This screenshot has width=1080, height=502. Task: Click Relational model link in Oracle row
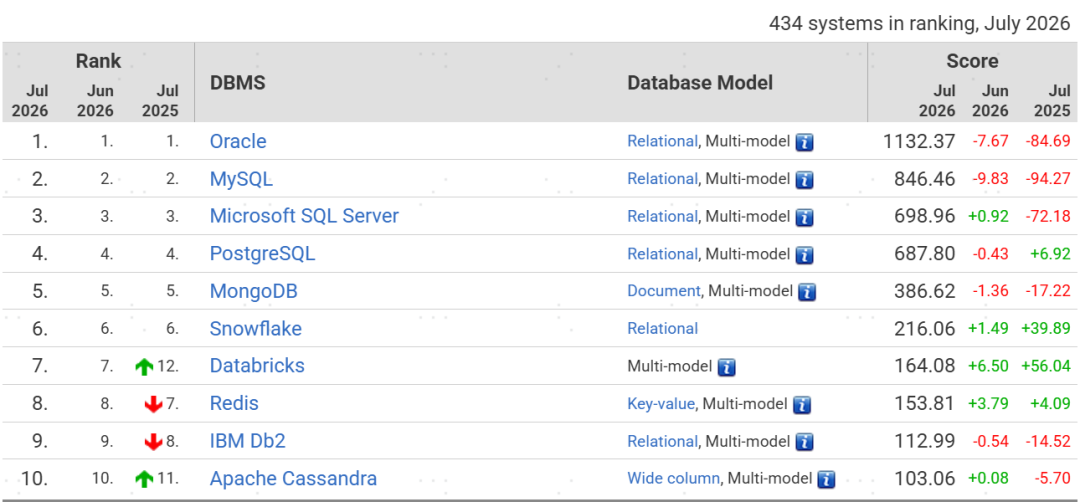click(x=663, y=141)
